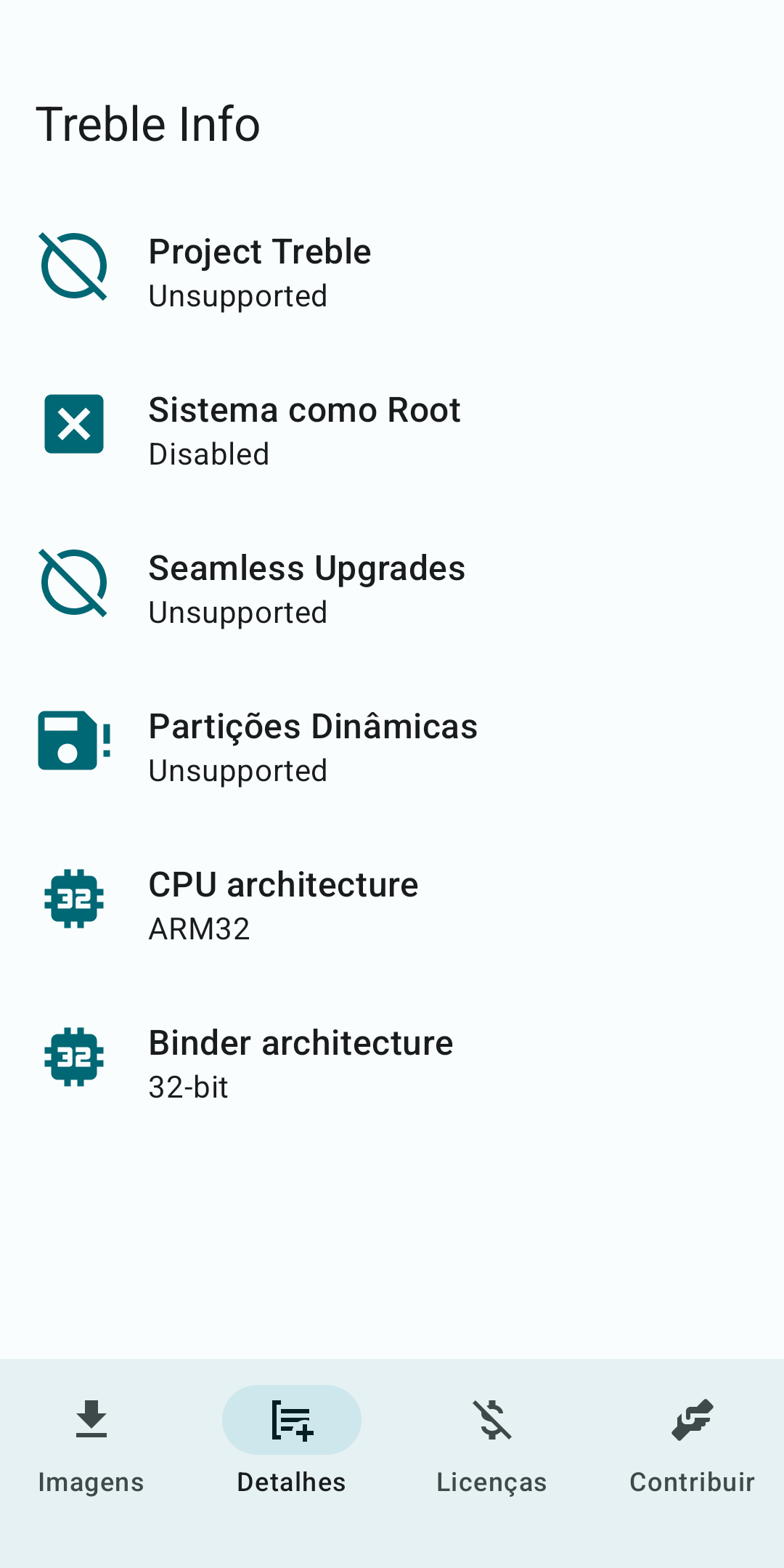784x1568 pixels.
Task: Open the Project Treble entry
Action: click(x=392, y=273)
